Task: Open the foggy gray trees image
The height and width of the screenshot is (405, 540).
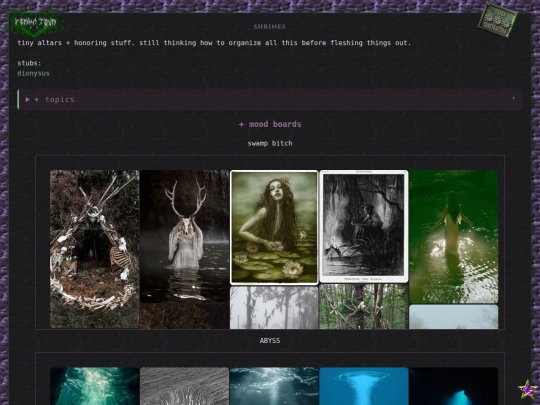Action: pos(274,308)
